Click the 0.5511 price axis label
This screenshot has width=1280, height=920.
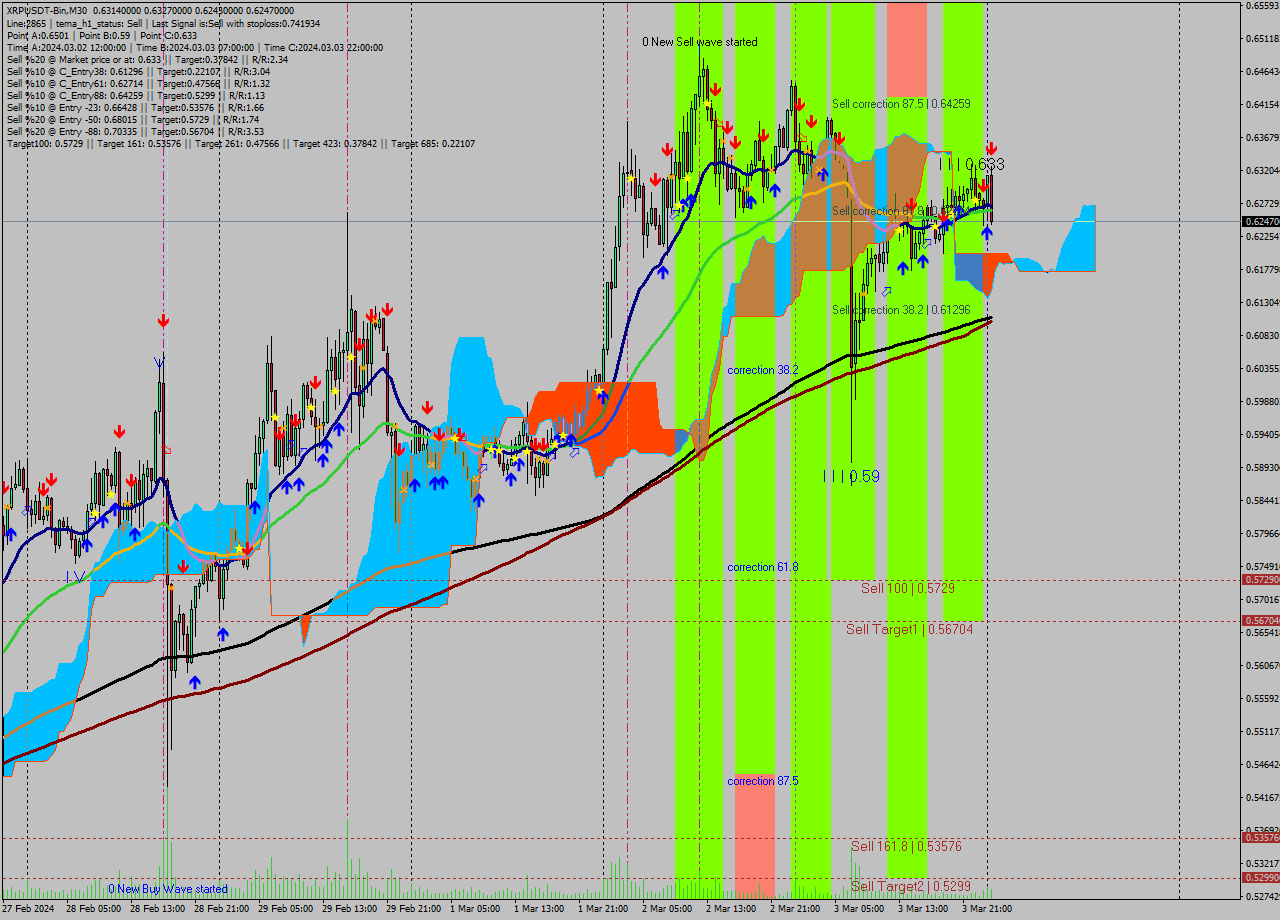1262,732
